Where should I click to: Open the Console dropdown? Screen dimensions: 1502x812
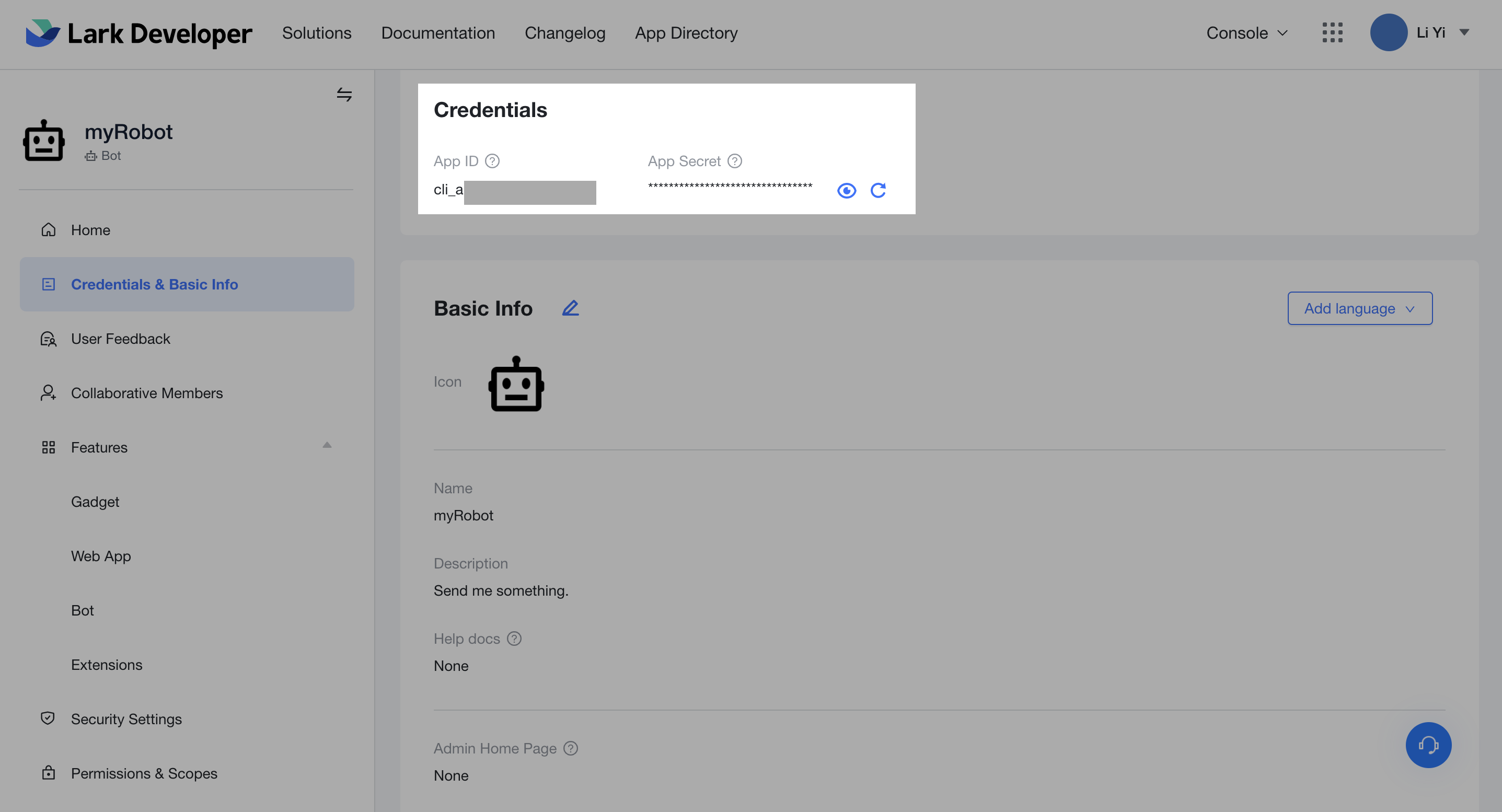[x=1246, y=33]
